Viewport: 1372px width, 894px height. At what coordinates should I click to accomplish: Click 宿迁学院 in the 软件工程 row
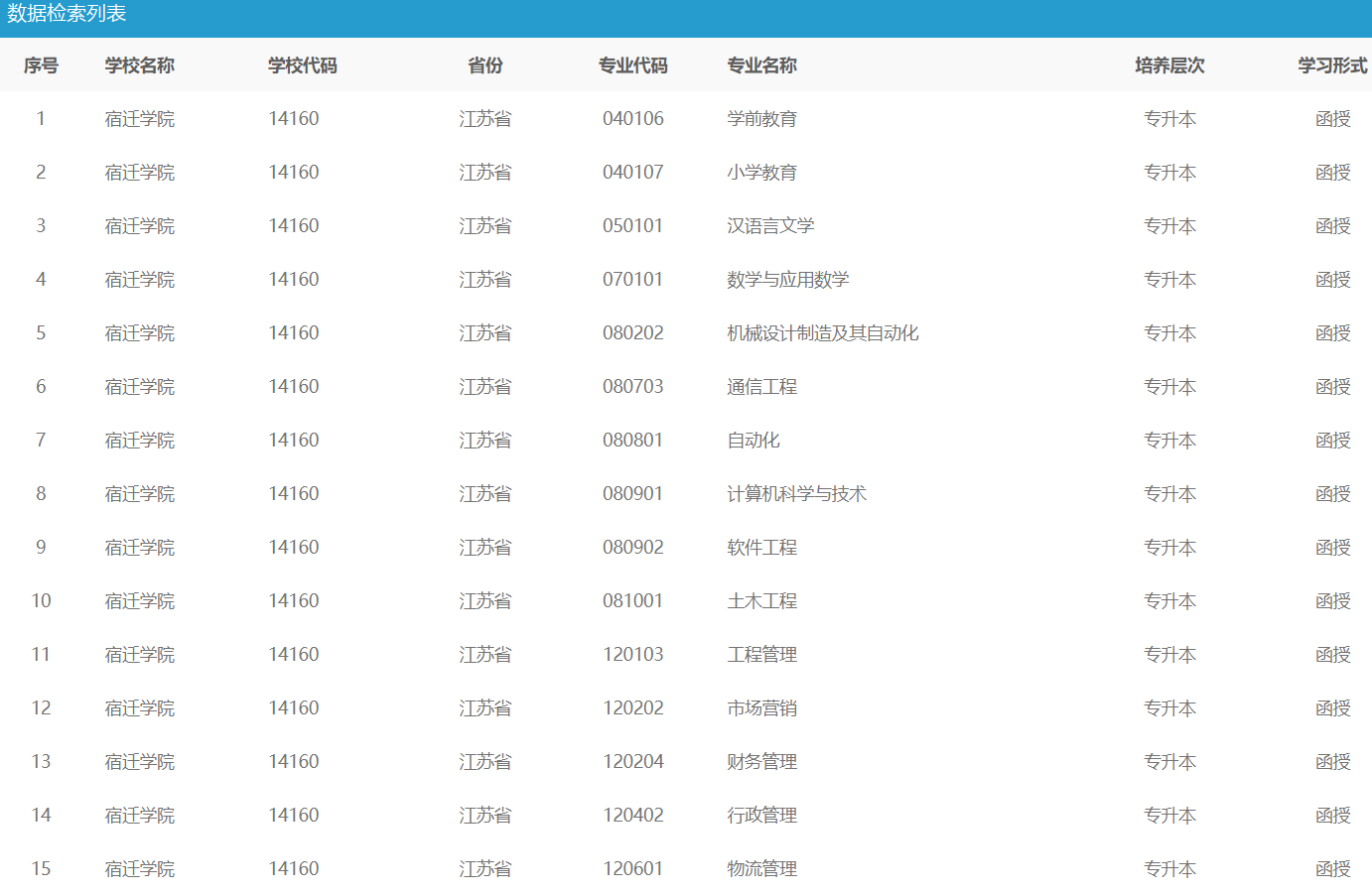pyautogui.click(x=140, y=548)
